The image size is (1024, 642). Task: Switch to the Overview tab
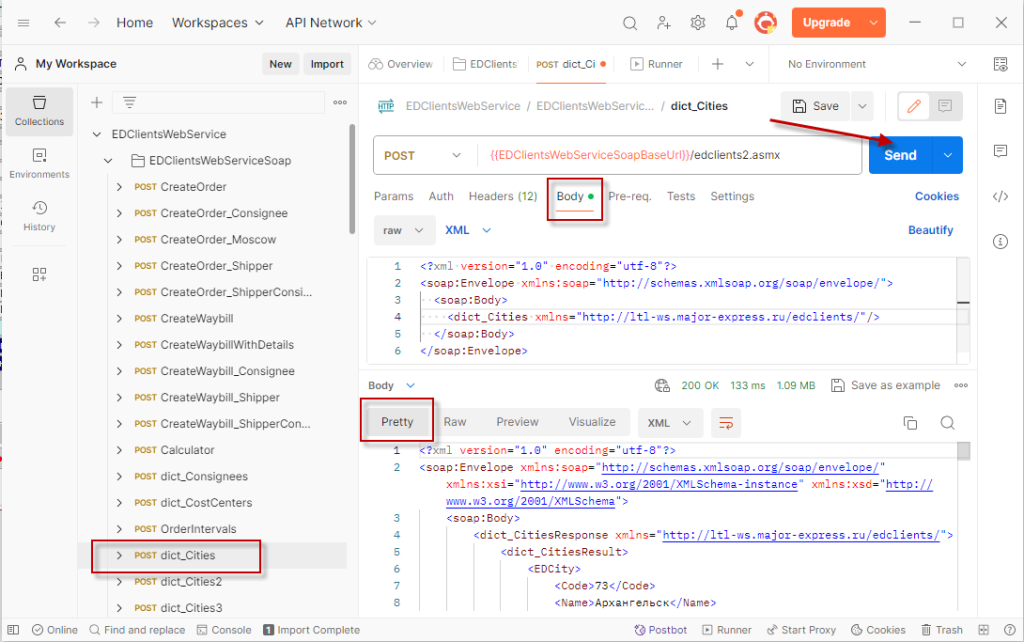click(x=400, y=64)
